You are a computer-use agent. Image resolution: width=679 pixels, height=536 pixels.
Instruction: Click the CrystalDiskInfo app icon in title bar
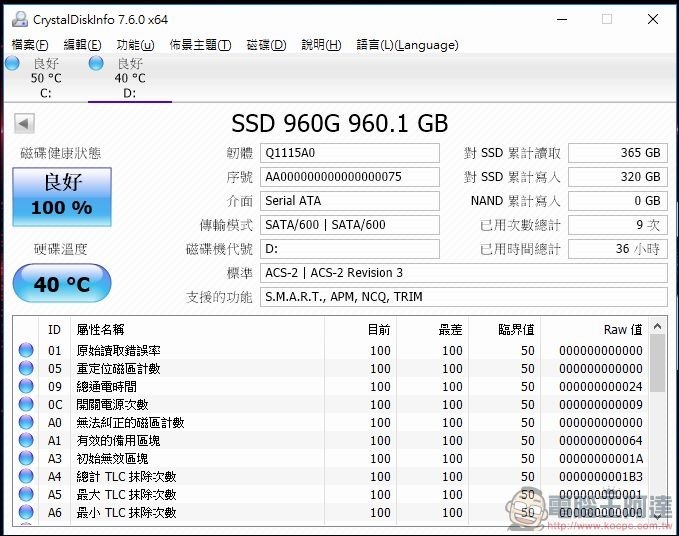pyautogui.click(x=20, y=19)
